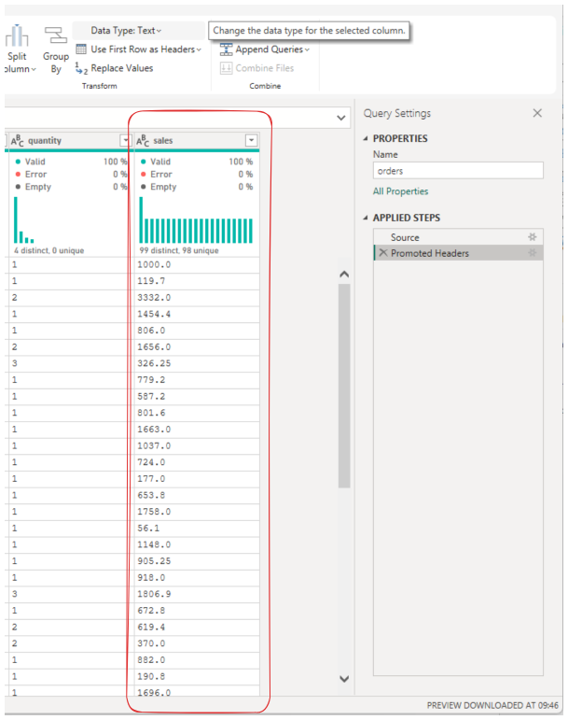This screenshot has width=568, height=720.
Task: Open the All Properties link
Action: (400, 191)
